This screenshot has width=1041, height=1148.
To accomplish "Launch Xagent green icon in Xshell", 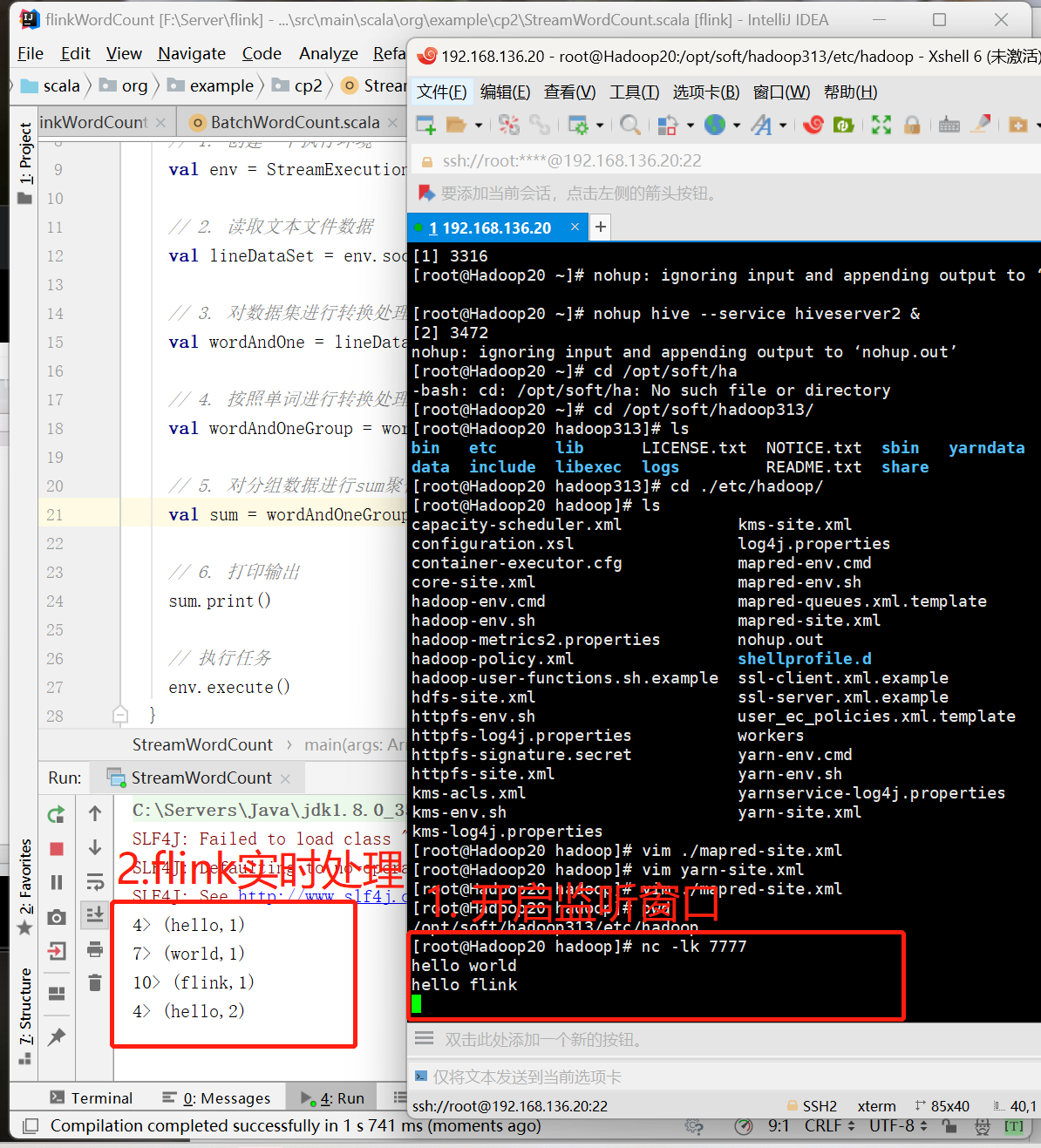I will pos(843,126).
